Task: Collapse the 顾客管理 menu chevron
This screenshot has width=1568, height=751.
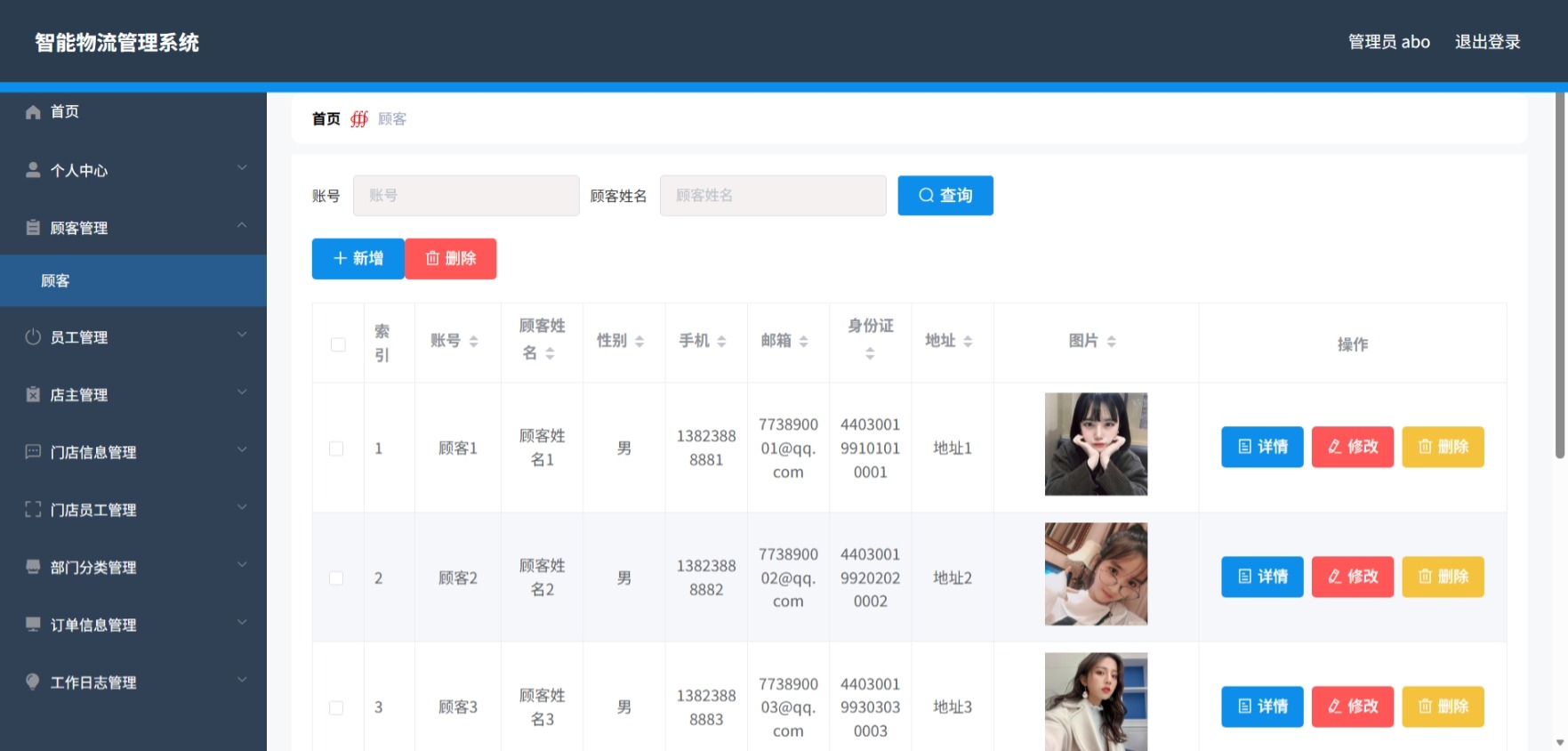Action: (x=242, y=225)
